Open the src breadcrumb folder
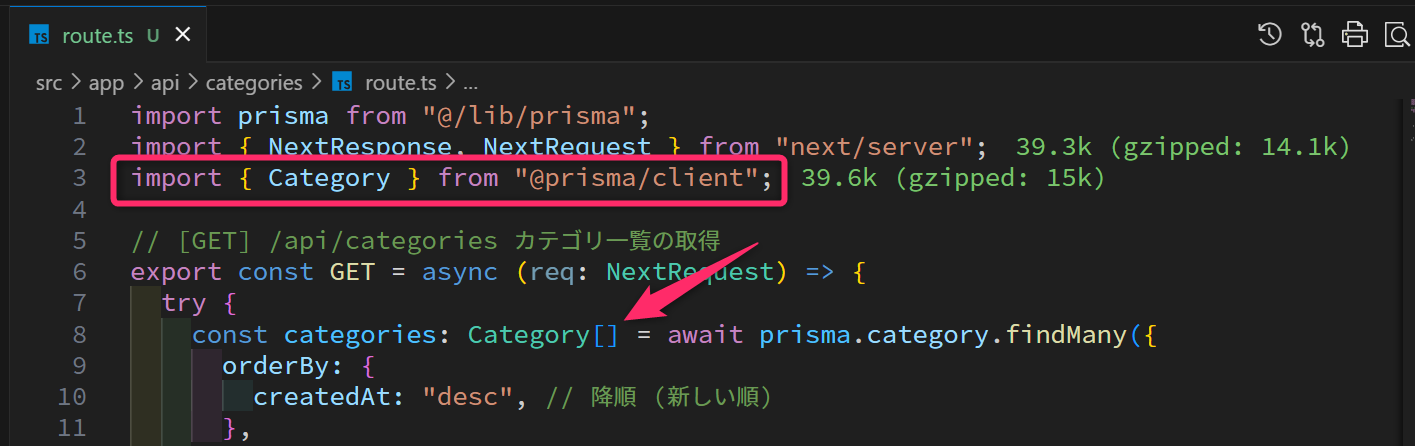This screenshot has height=446, width=1415. point(49,82)
